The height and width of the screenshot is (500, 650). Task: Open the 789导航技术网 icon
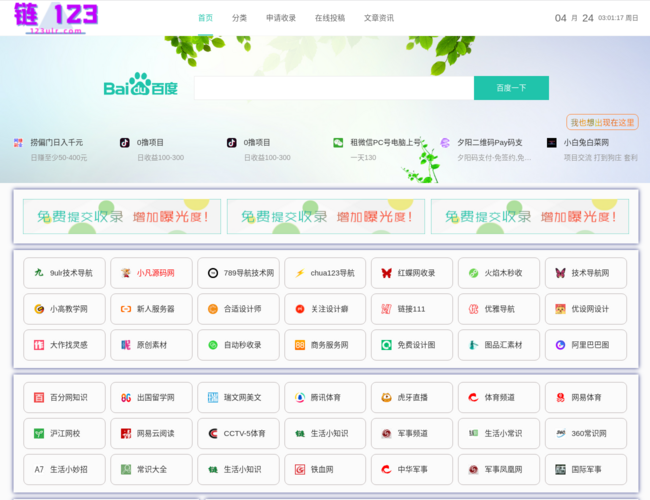click(x=212, y=273)
